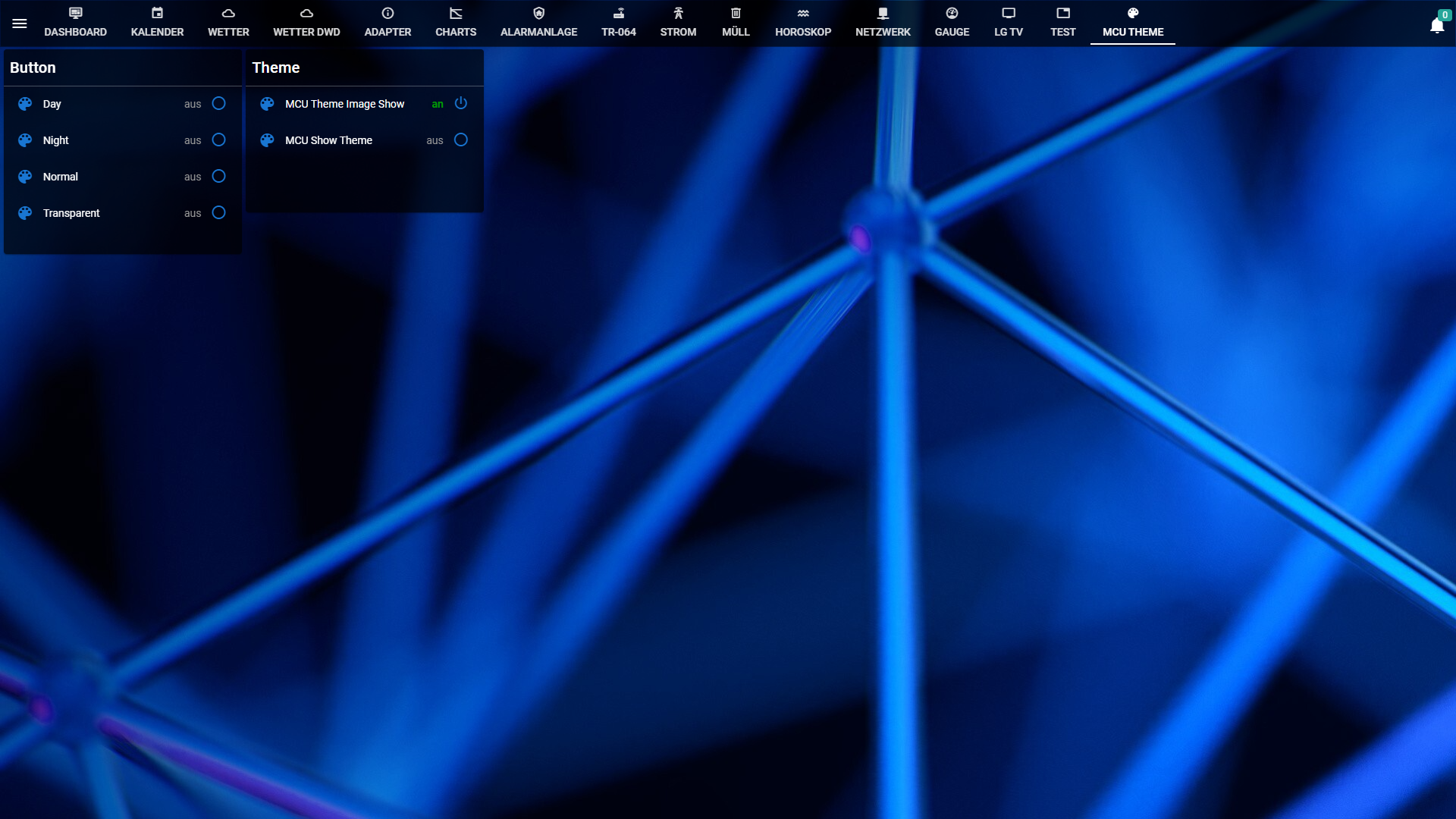Click the Adapter info icon
Viewport: 1456px width, 819px height.
(x=388, y=13)
